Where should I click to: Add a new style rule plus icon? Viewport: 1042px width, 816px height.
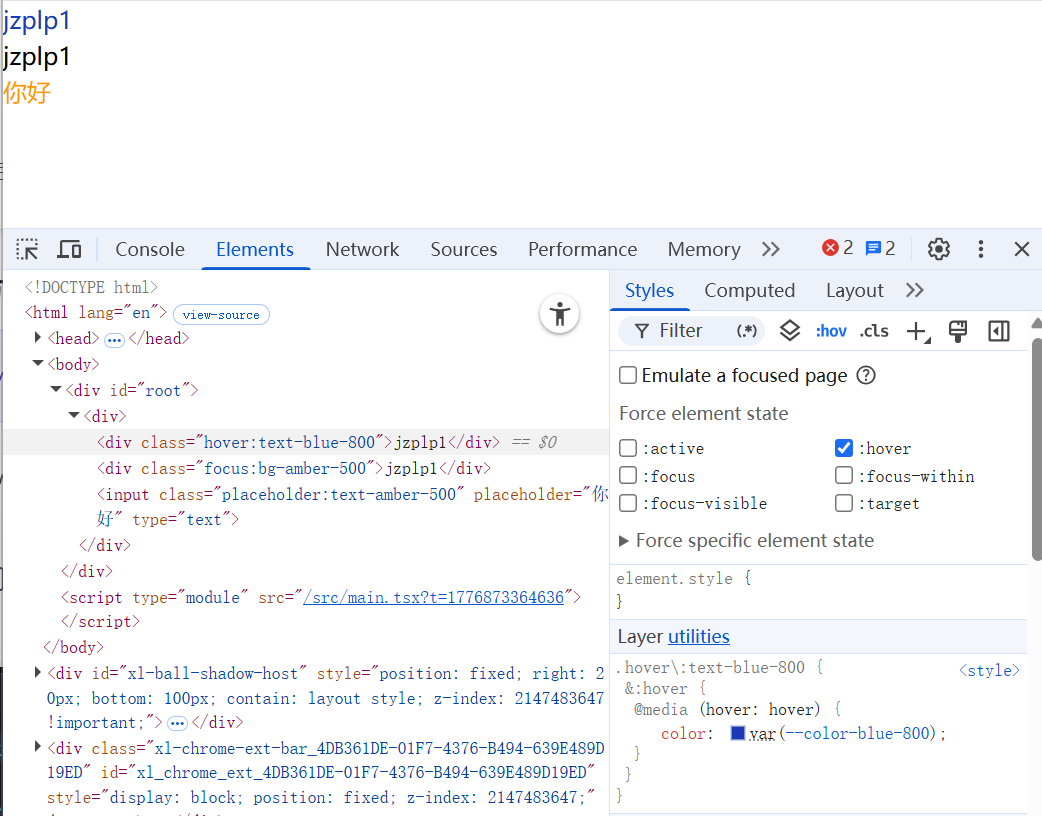[918, 331]
